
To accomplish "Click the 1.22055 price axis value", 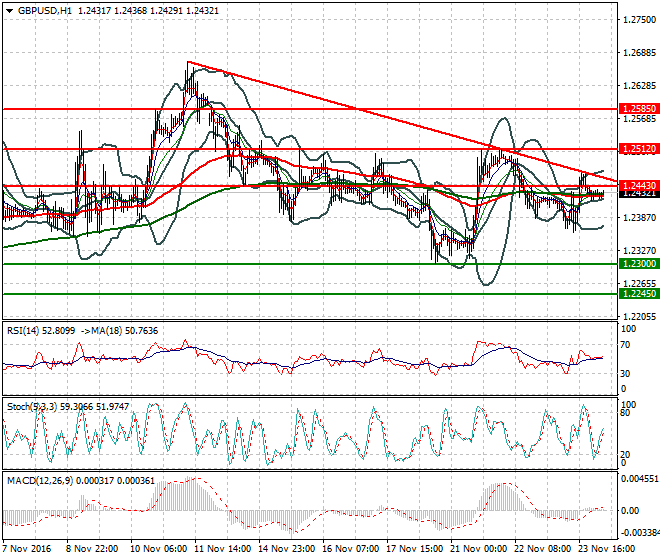I will pos(639,317).
